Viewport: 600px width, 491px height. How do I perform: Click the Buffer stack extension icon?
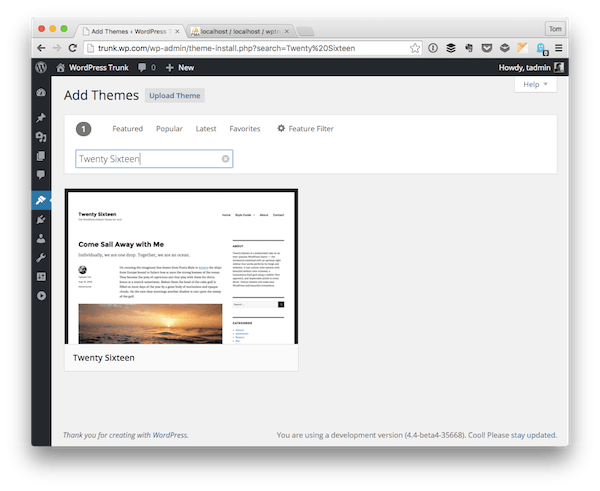click(451, 48)
